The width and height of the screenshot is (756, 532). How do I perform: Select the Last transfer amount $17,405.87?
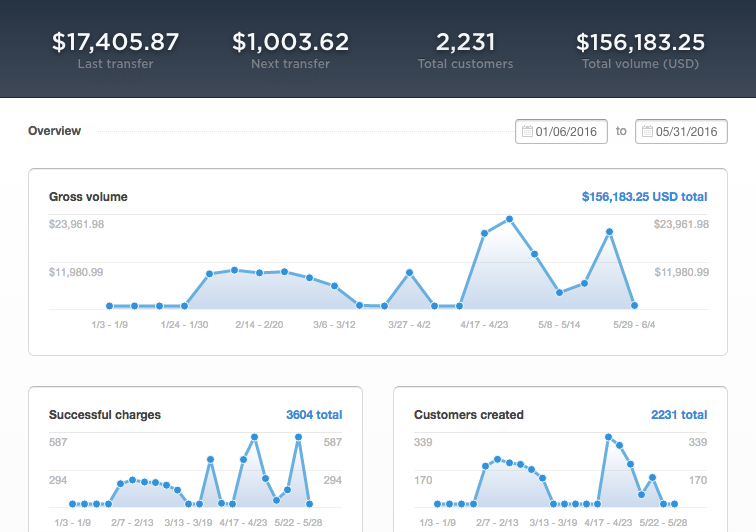[116, 42]
